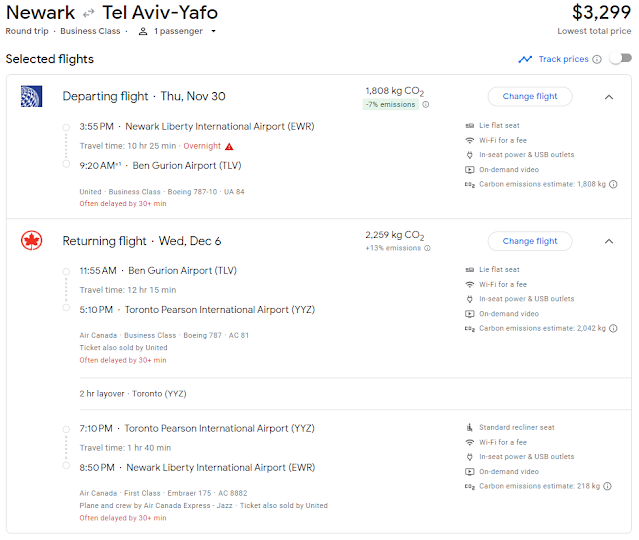This screenshot has height=540, width=639.
Task: Click the Business Class trip option text
Action: click(x=90, y=31)
